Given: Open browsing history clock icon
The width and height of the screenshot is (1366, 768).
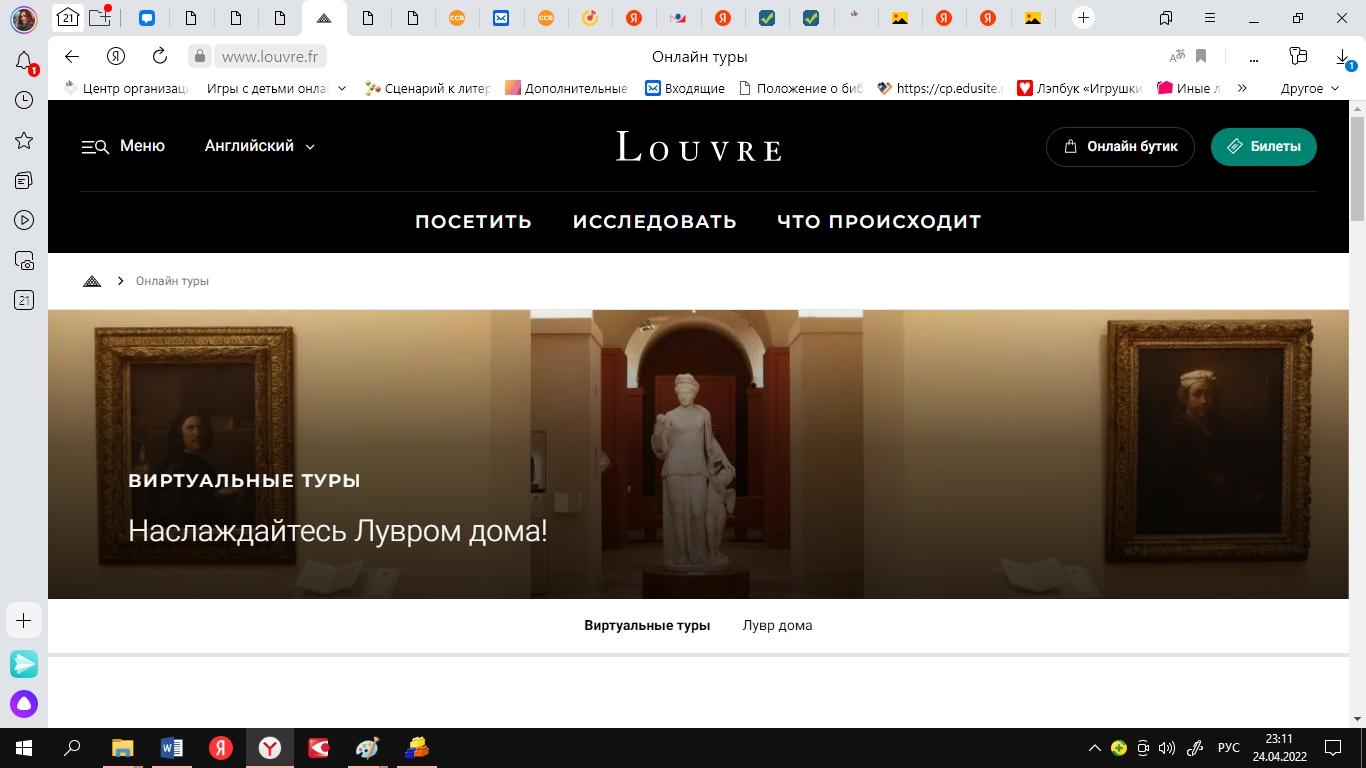Looking at the screenshot, I should [x=24, y=100].
